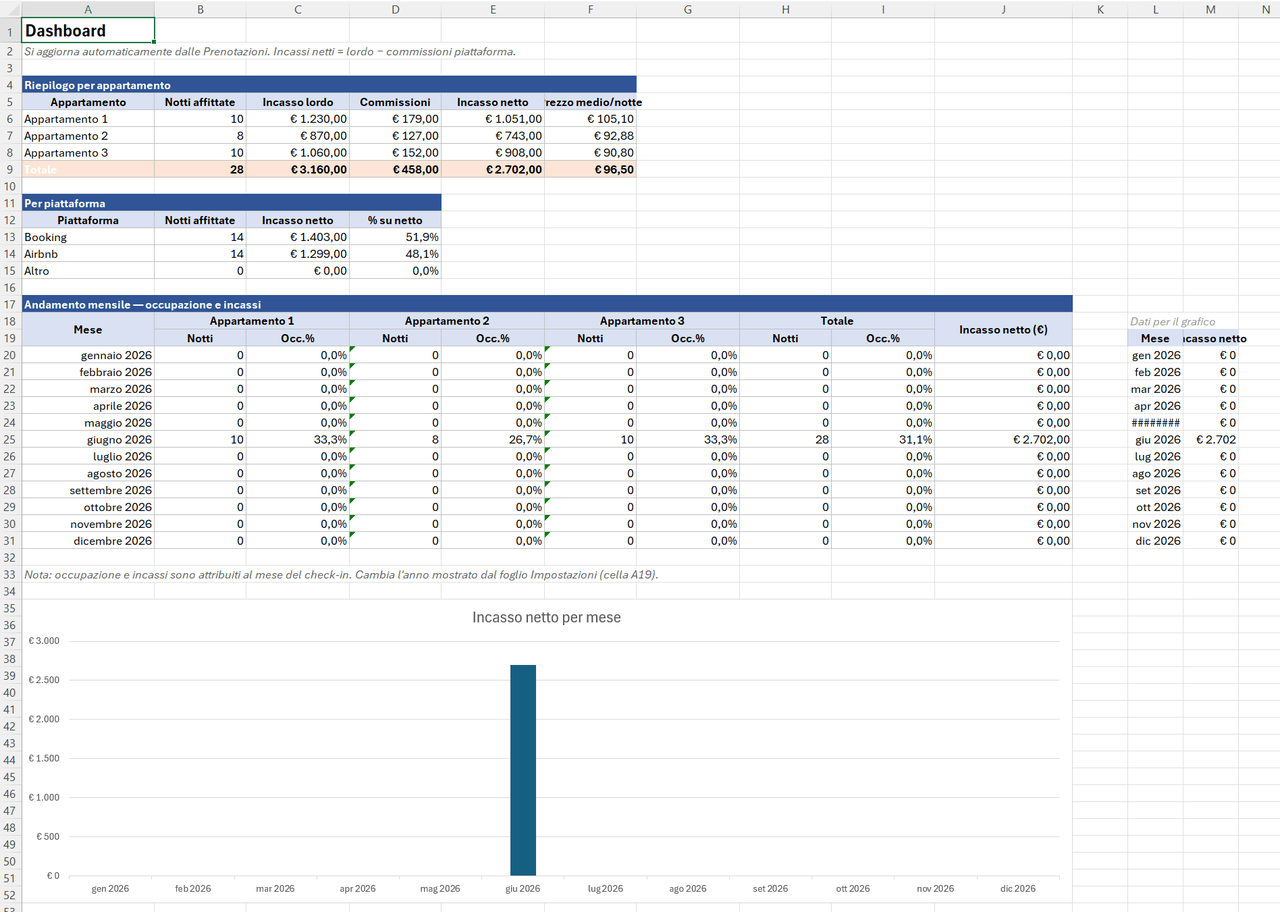Select the "Commissioni" column heading
The image size is (1280, 912).
pyautogui.click(x=395, y=102)
